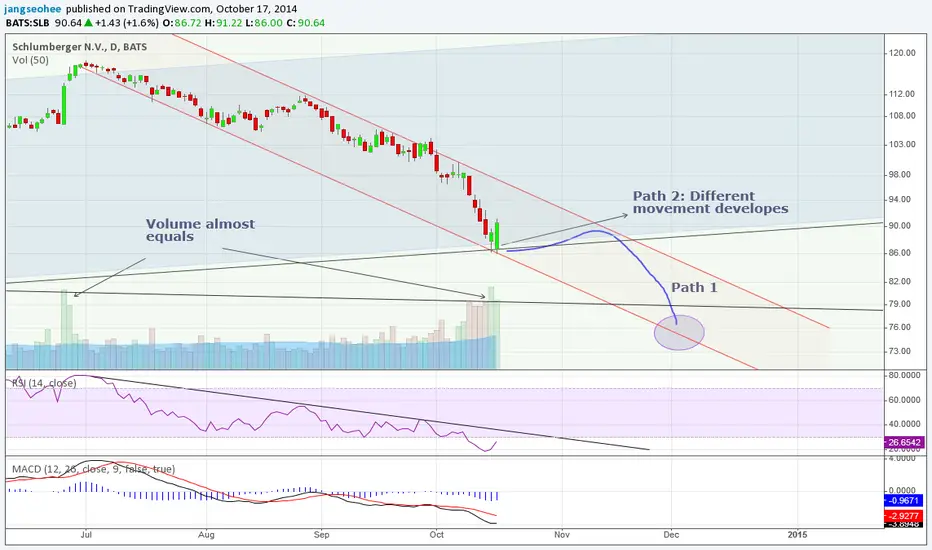The image size is (932, 550).
Task: Click the 79.00 price axis label
Action: (899, 304)
